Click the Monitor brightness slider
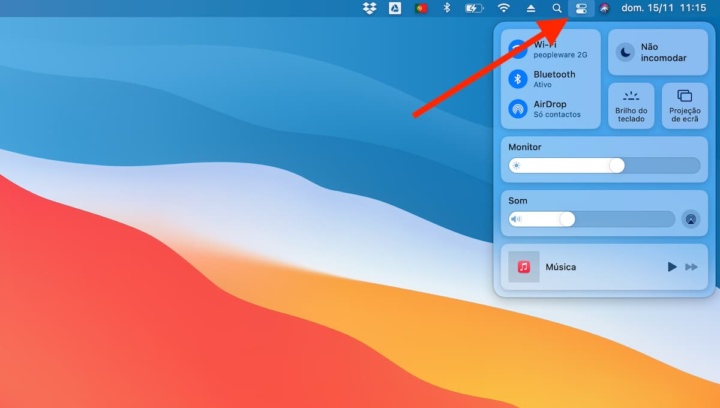Viewport: 720px width, 408px height. point(604,166)
